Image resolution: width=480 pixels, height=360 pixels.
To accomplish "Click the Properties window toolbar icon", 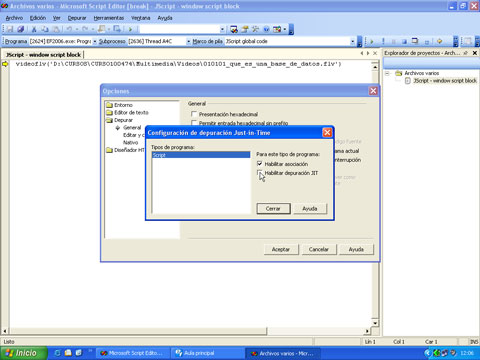I will [x=245, y=29].
